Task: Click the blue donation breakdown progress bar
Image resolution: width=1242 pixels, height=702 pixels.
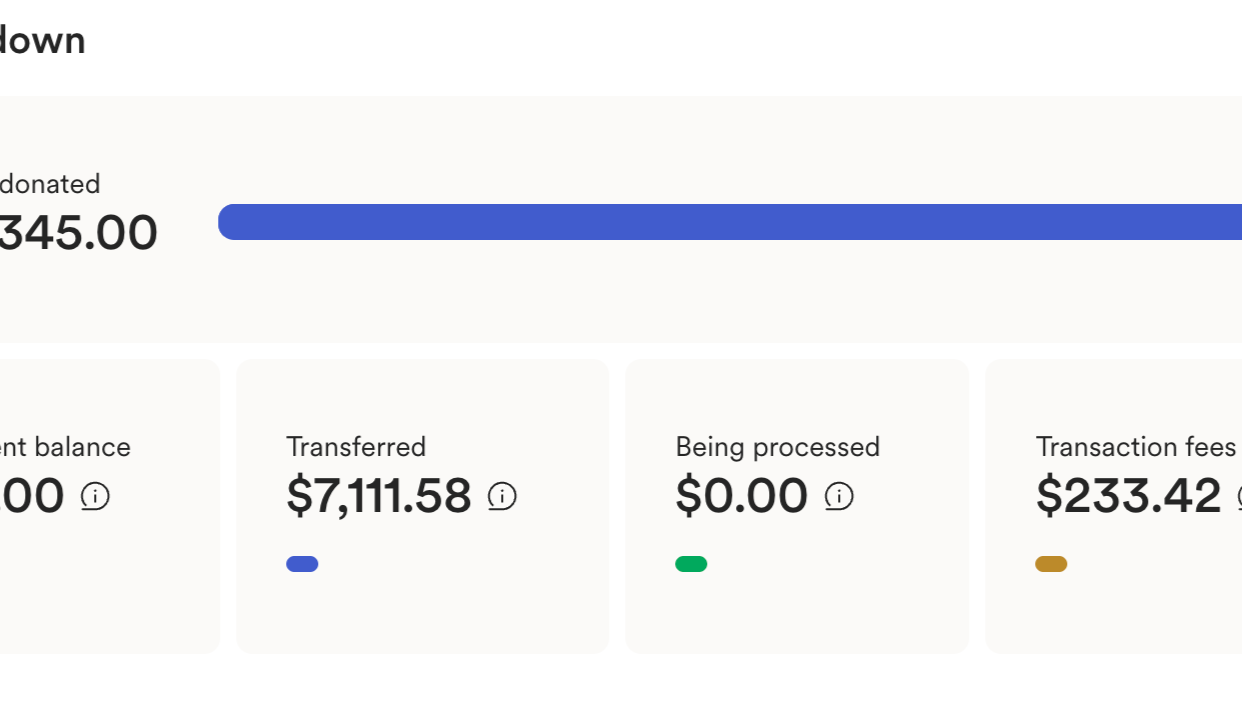Action: point(730,222)
